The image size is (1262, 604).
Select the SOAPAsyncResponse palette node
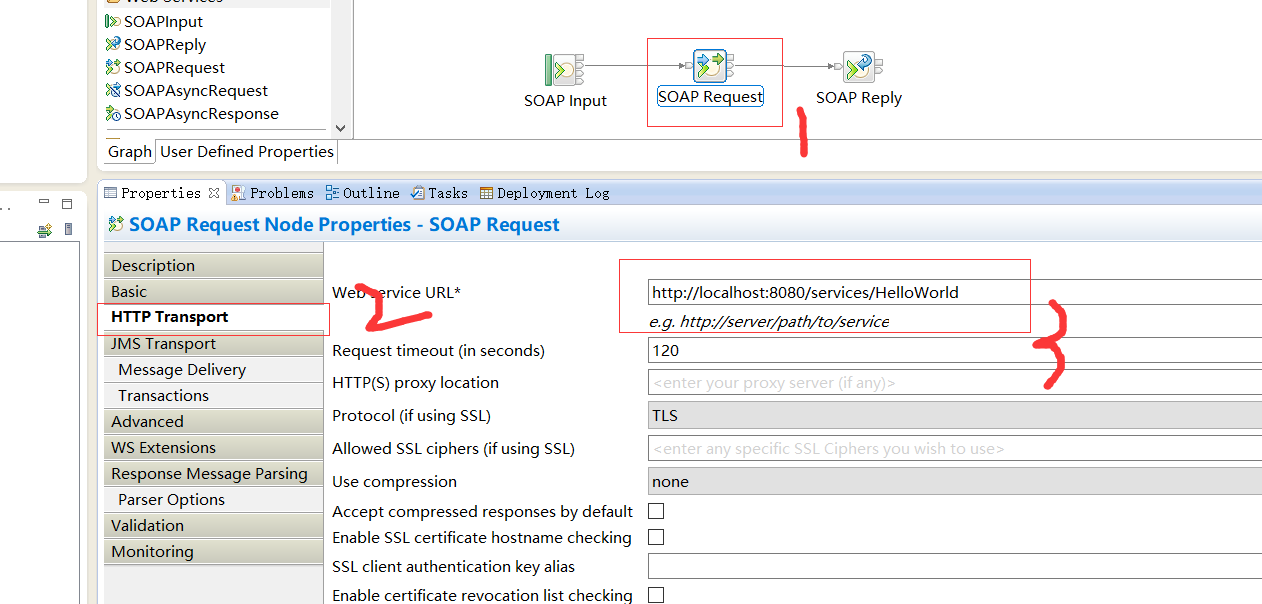click(x=192, y=113)
